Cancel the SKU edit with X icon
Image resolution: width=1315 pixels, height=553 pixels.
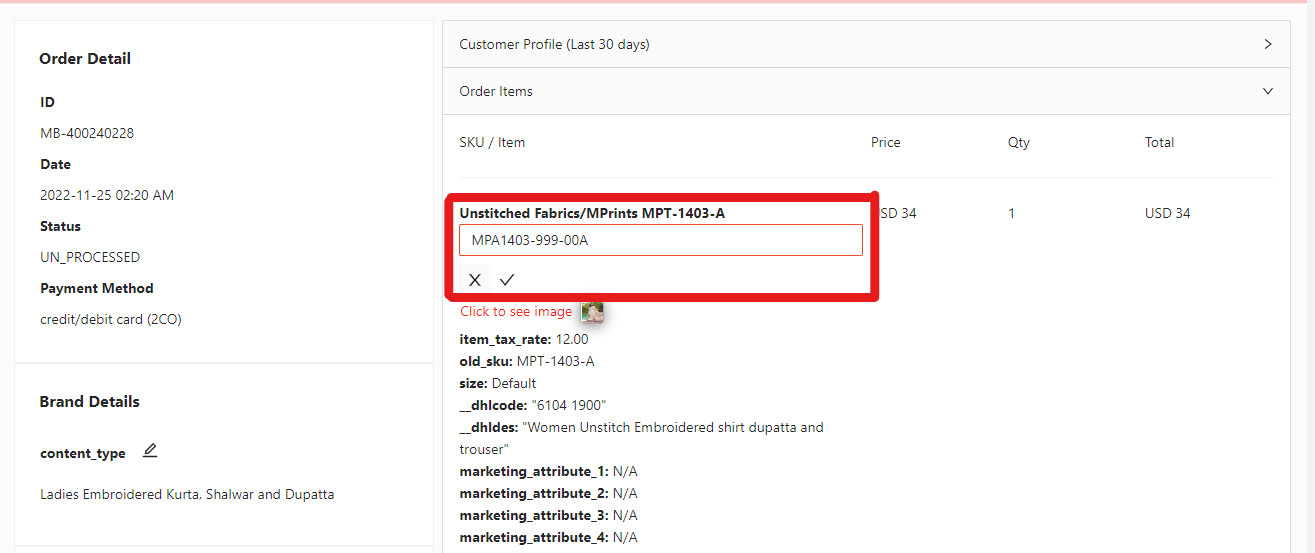[x=475, y=280]
